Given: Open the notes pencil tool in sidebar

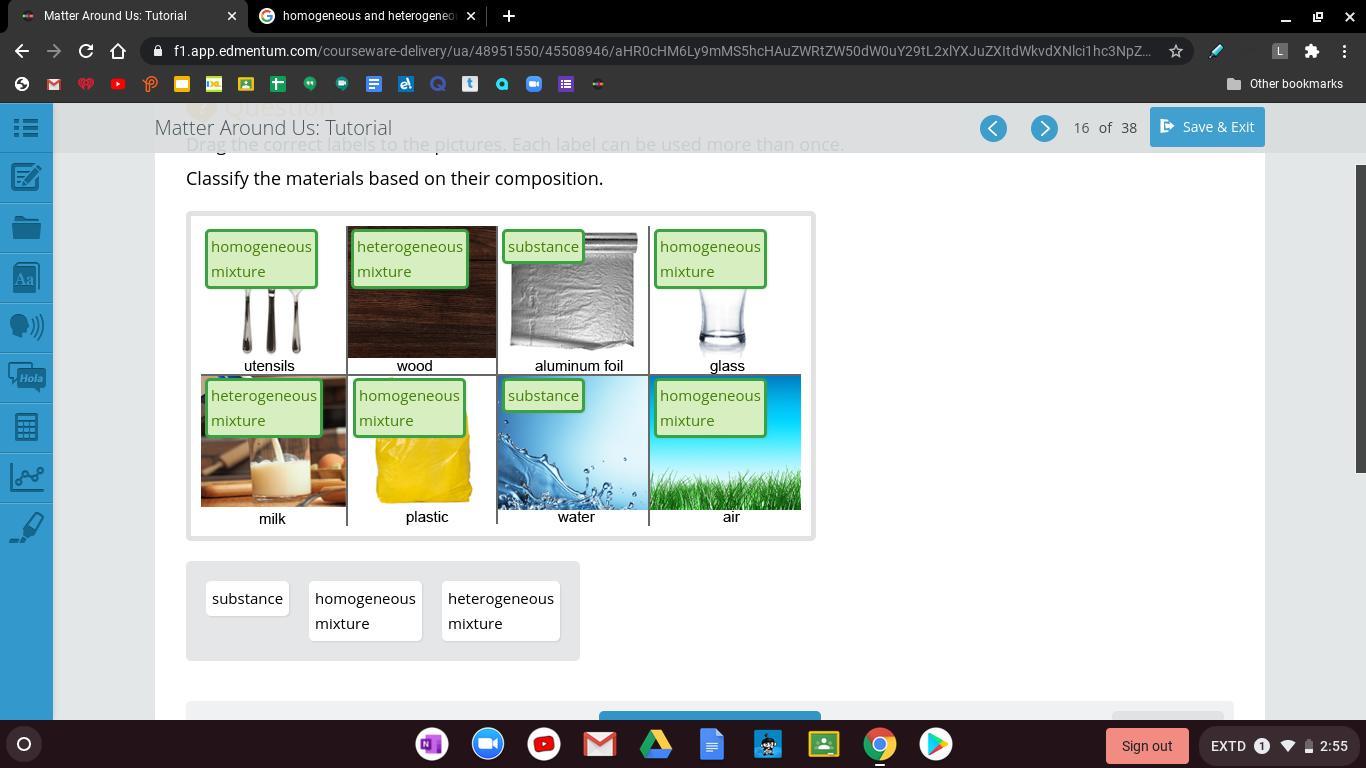Looking at the screenshot, I should coord(26,177).
